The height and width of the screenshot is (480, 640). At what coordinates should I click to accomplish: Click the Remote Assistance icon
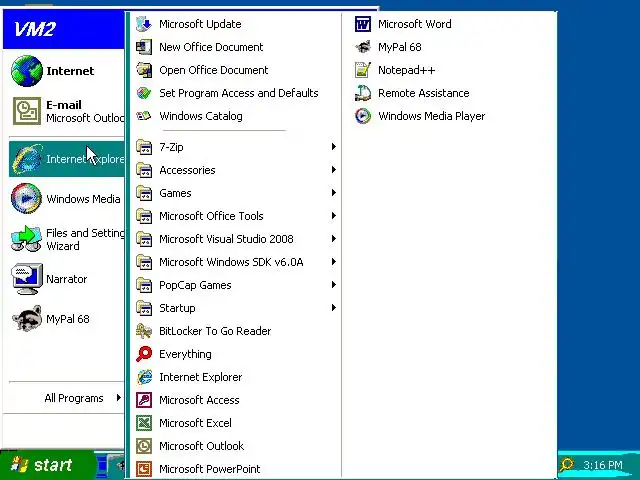(362, 93)
